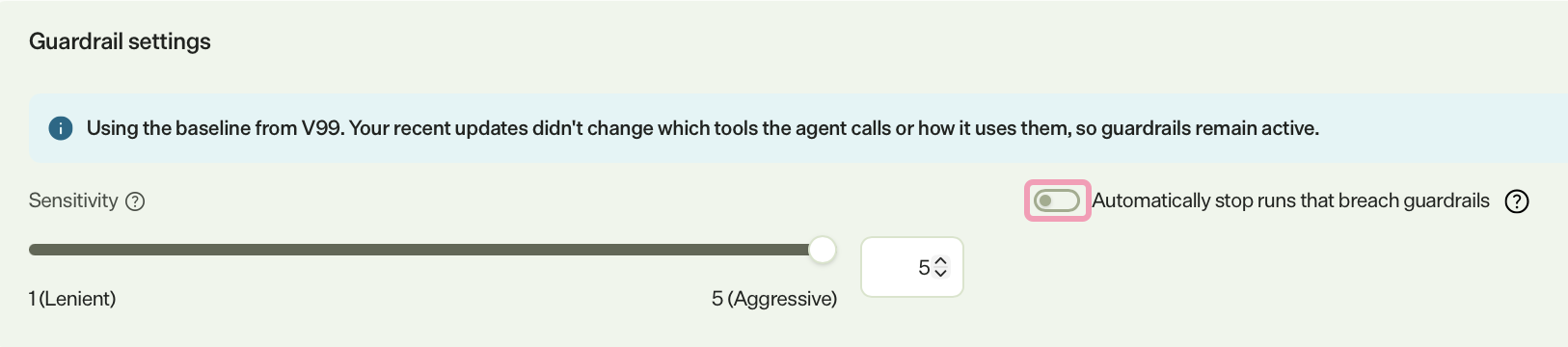Screen dimensions: 1568x347
Task: Click the "1 (Lenient)" scale label
Action: pyautogui.click(x=72, y=299)
